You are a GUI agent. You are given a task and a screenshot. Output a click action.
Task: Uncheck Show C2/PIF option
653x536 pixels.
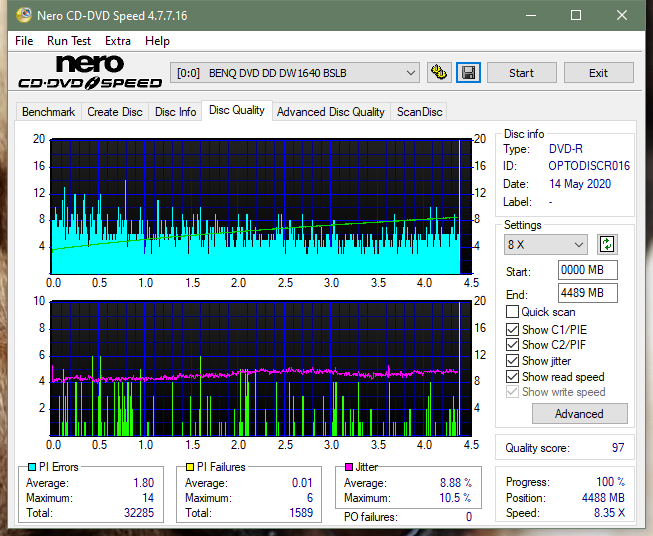[512, 345]
